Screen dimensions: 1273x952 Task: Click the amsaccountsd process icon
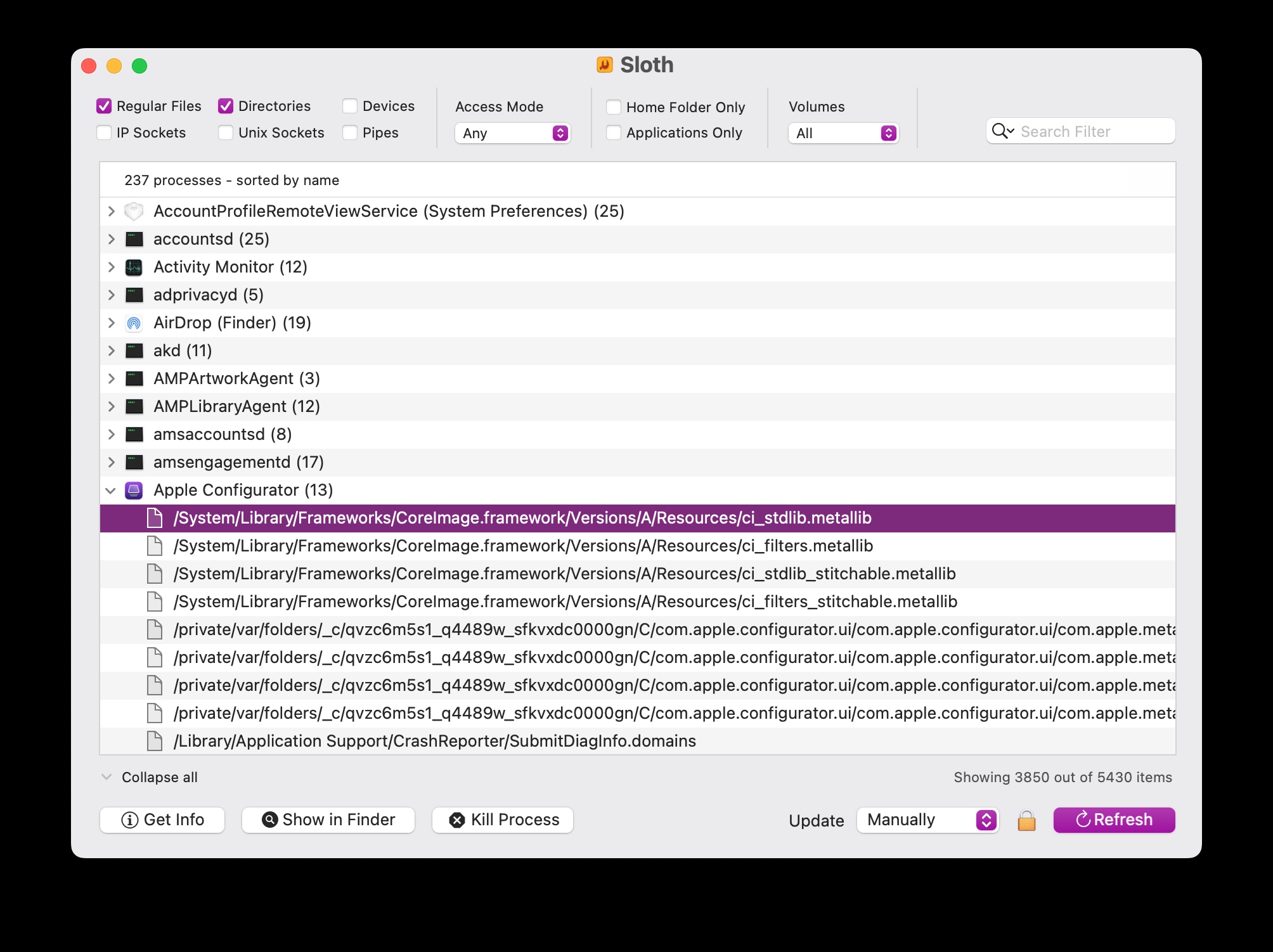(x=134, y=434)
